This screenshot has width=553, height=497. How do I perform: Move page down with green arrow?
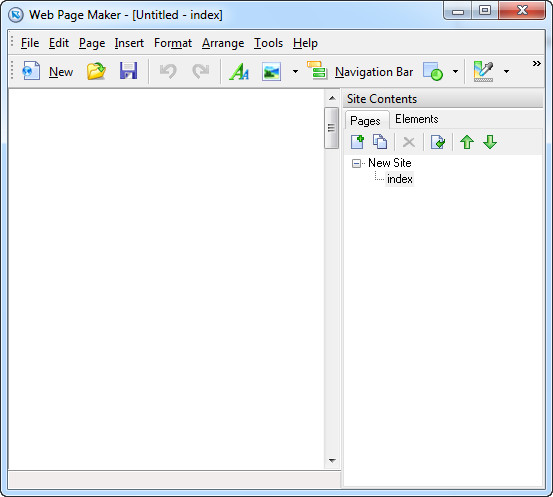[490, 142]
